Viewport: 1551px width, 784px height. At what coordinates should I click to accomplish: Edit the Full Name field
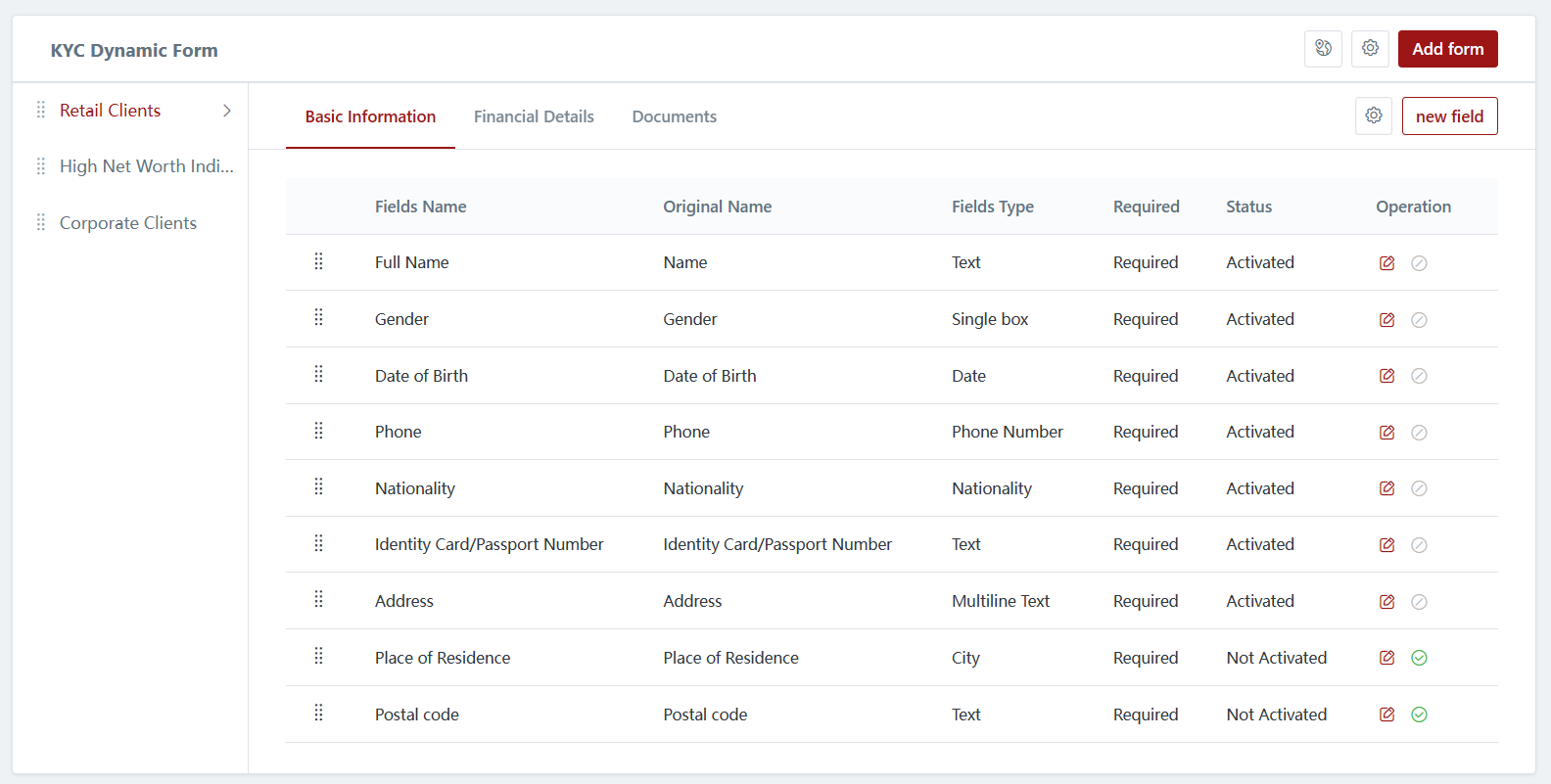coord(1386,263)
